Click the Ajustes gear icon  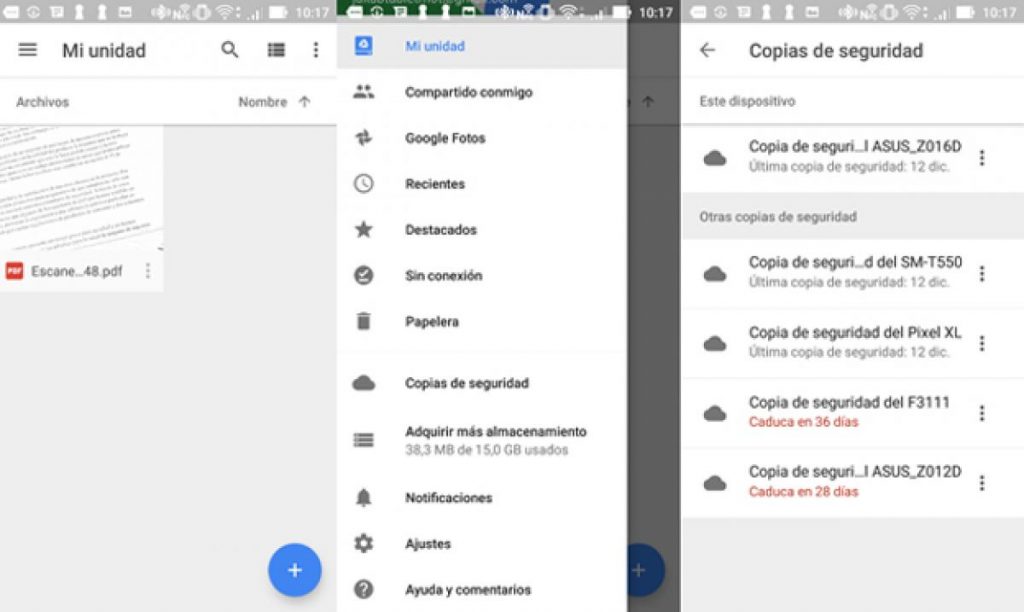364,543
